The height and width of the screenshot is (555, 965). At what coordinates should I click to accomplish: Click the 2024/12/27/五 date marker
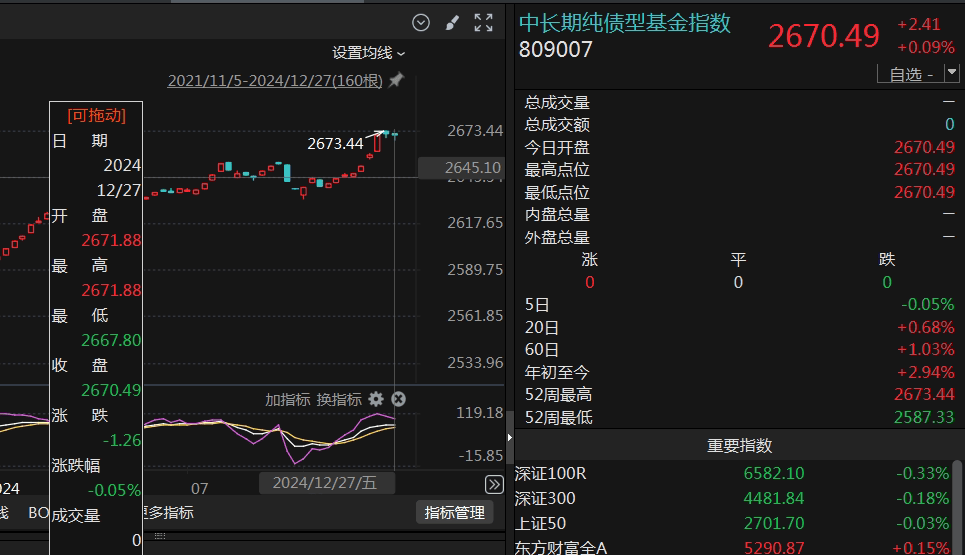click(x=325, y=483)
